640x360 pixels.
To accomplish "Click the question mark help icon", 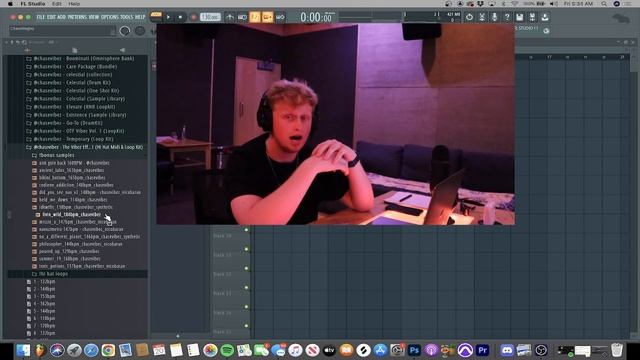I will click(x=507, y=17).
